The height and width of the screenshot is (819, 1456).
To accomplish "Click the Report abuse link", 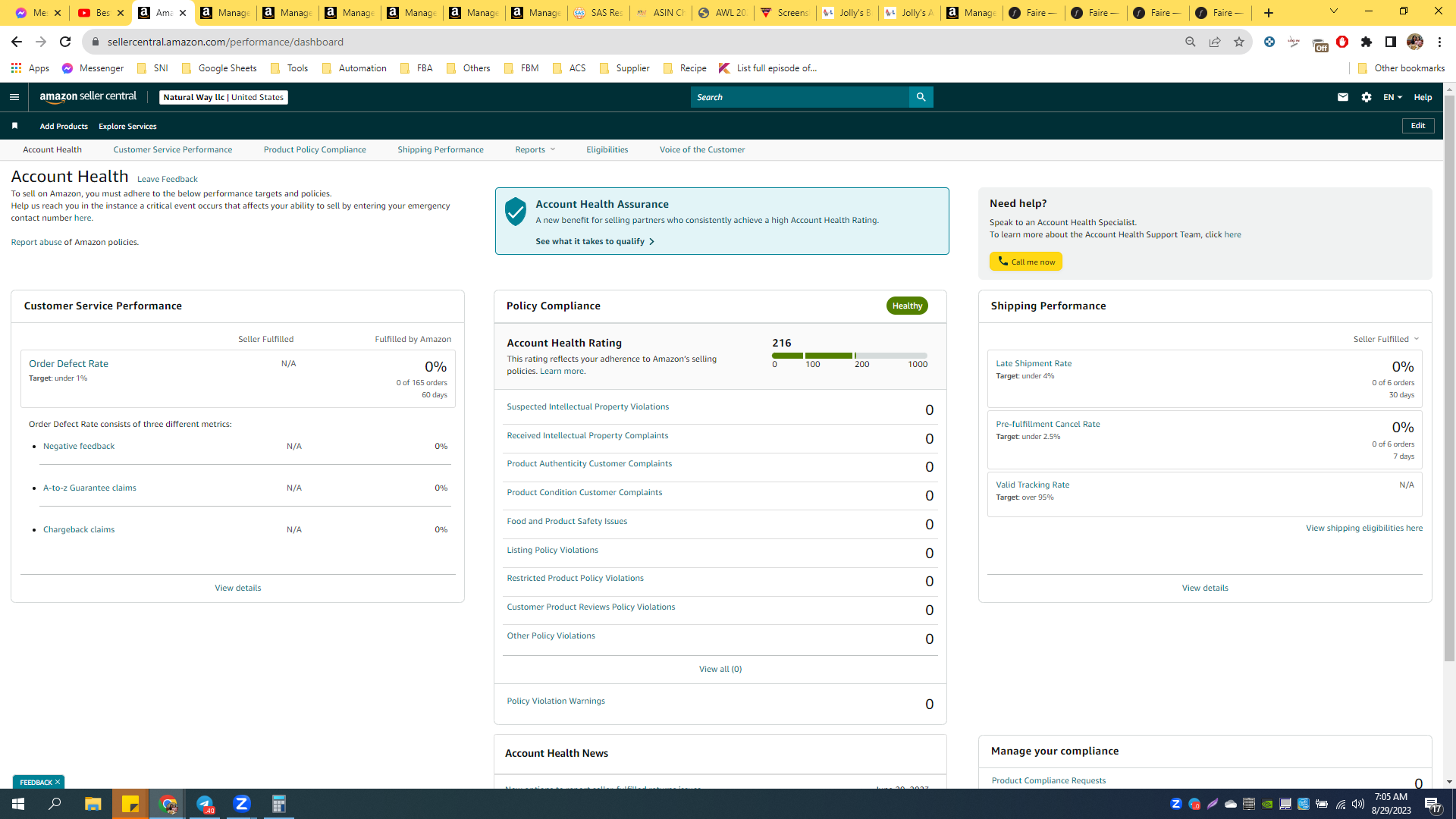I will point(36,242).
